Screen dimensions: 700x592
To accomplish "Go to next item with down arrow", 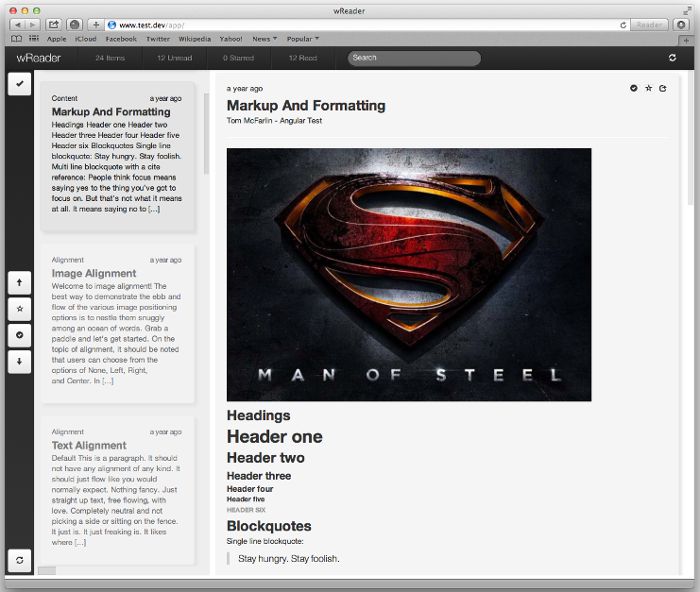I will pyautogui.click(x=20, y=361).
